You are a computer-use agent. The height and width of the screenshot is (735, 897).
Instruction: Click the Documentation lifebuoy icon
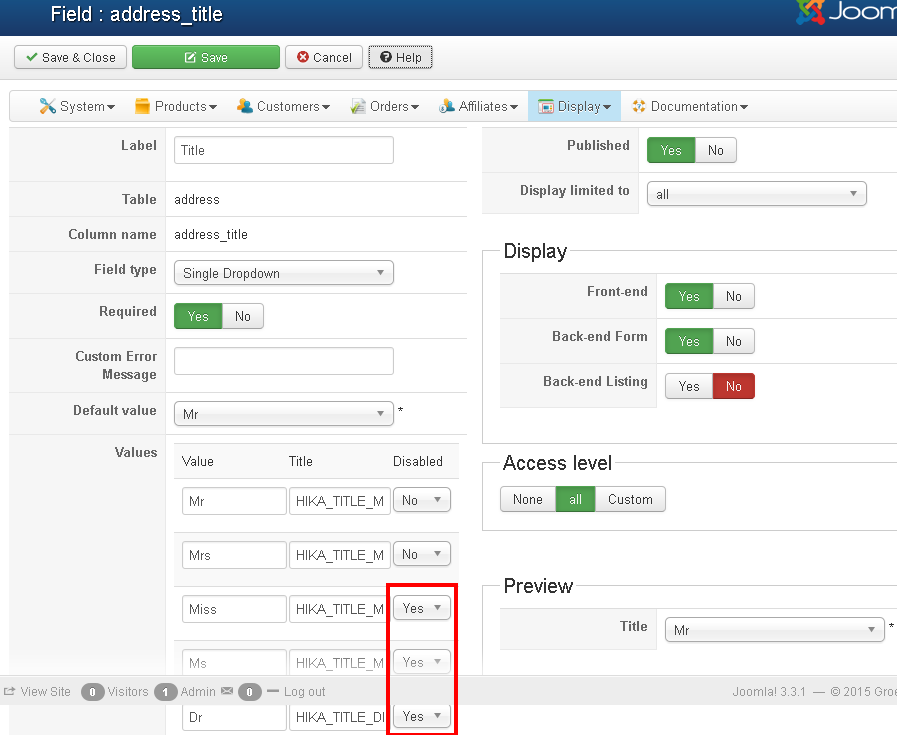pos(638,106)
